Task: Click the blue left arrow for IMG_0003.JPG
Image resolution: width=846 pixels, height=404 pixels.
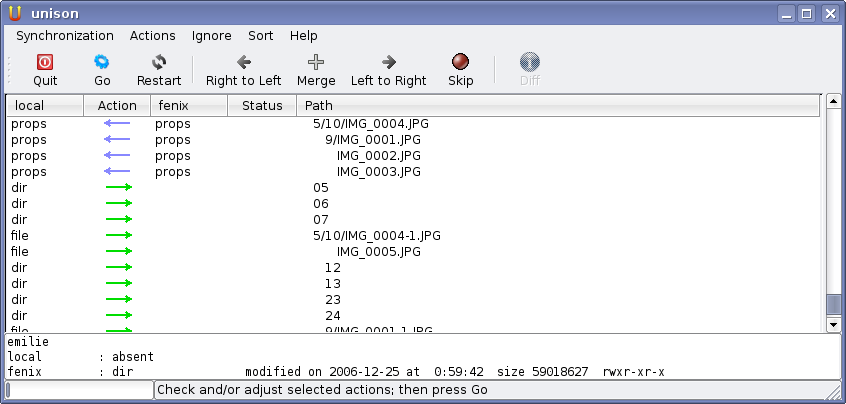Action: click(x=117, y=172)
